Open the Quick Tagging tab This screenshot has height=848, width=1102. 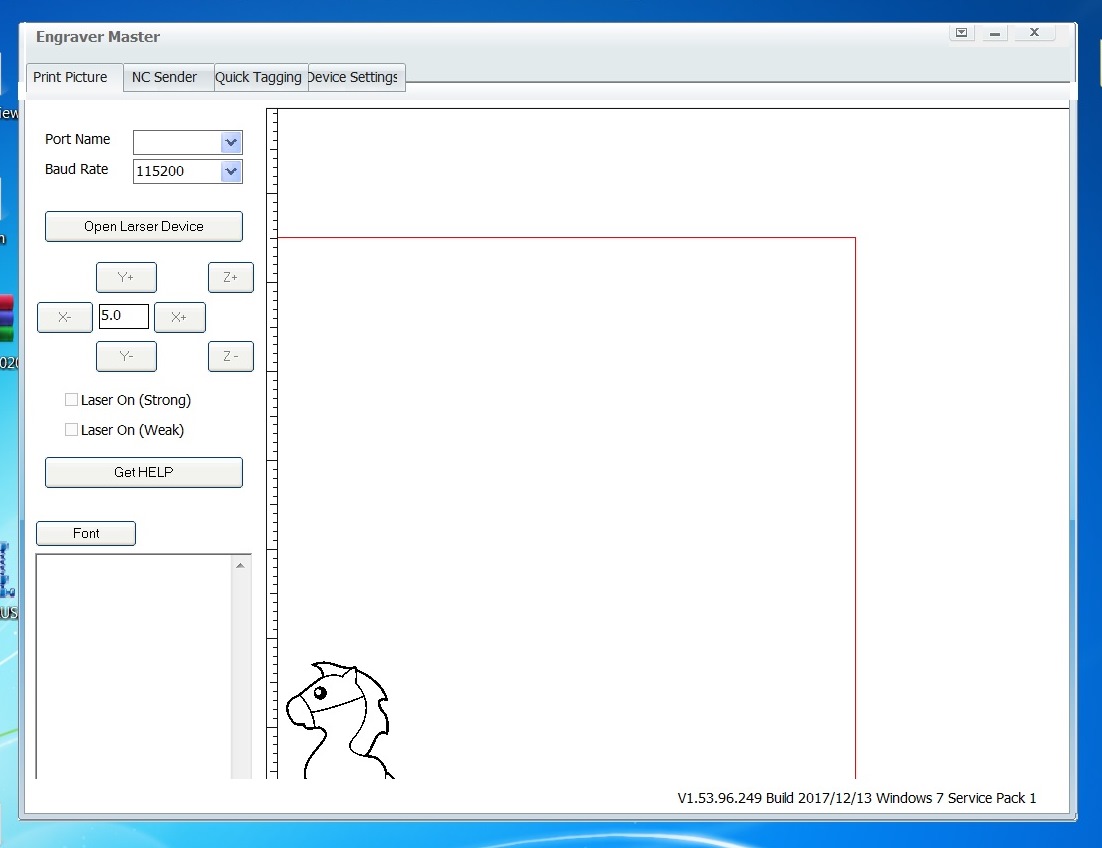[261, 77]
